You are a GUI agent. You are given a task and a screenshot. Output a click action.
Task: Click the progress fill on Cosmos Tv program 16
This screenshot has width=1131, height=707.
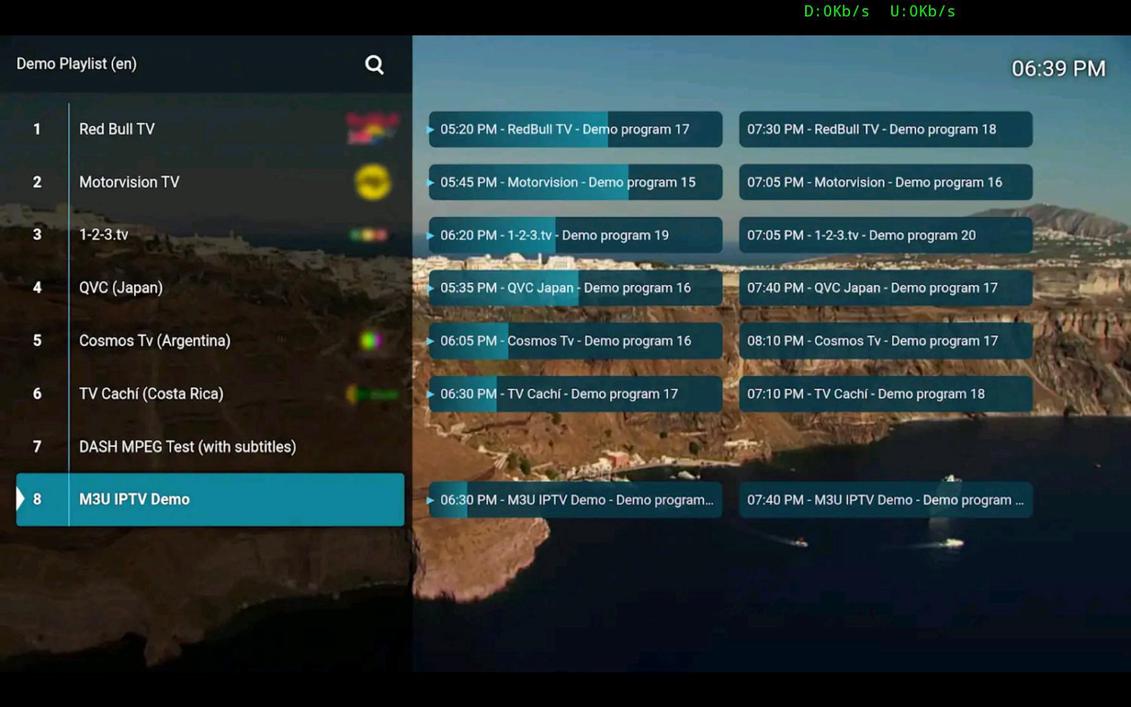click(x=470, y=340)
